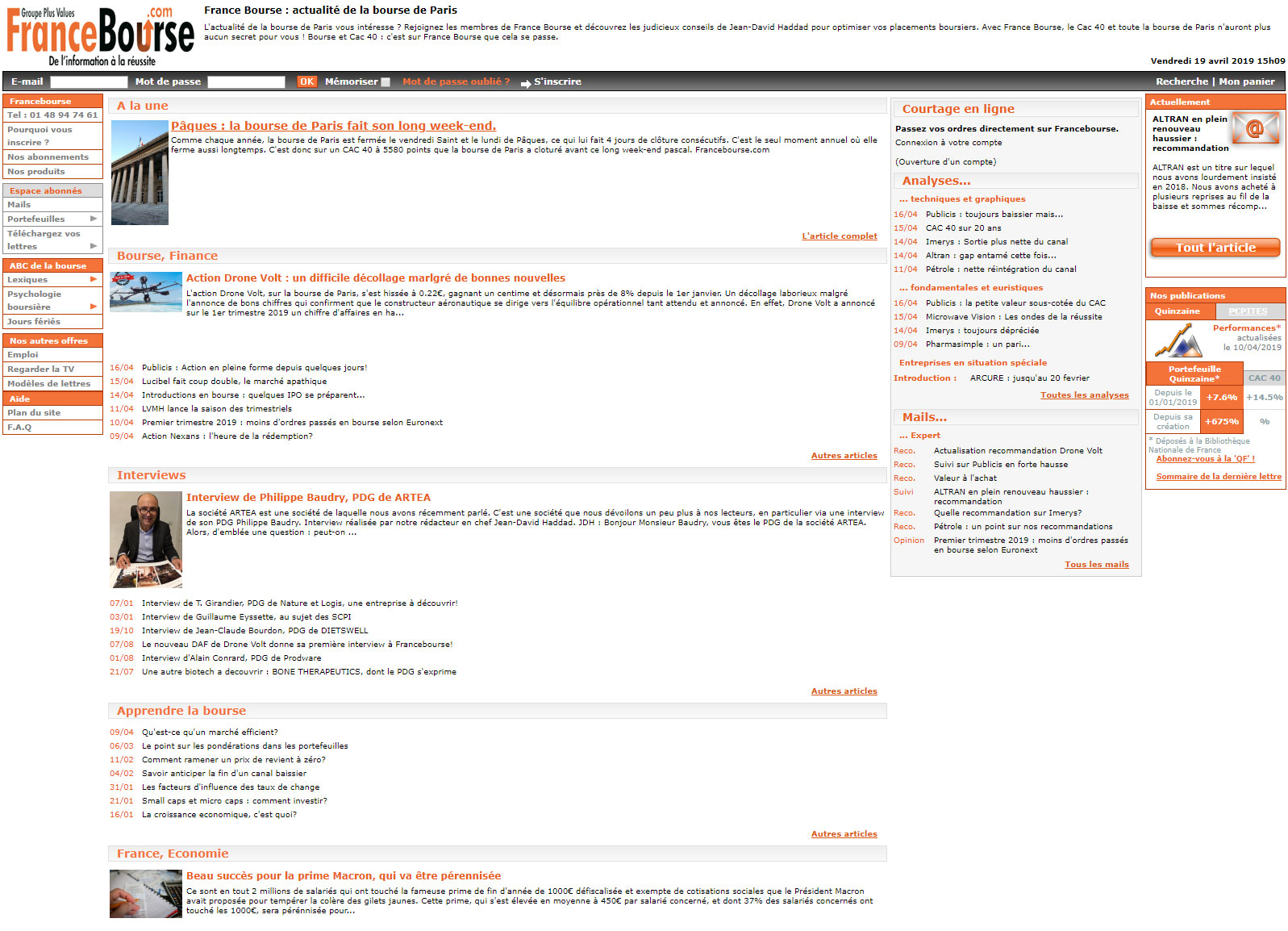Open Jours fériés in the sidebar
Viewport: 1288px width, 931px height.
(52, 321)
